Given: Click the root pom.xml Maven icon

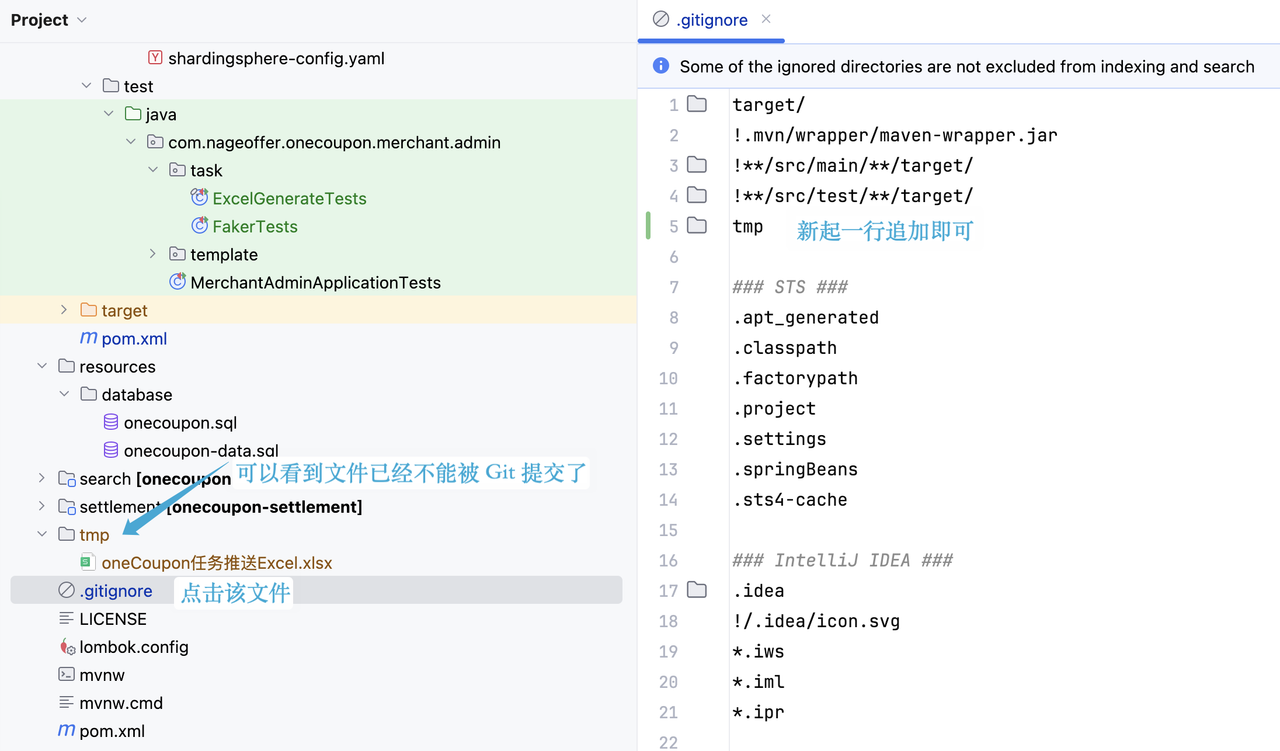Looking at the screenshot, I should pyautogui.click(x=67, y=730).
